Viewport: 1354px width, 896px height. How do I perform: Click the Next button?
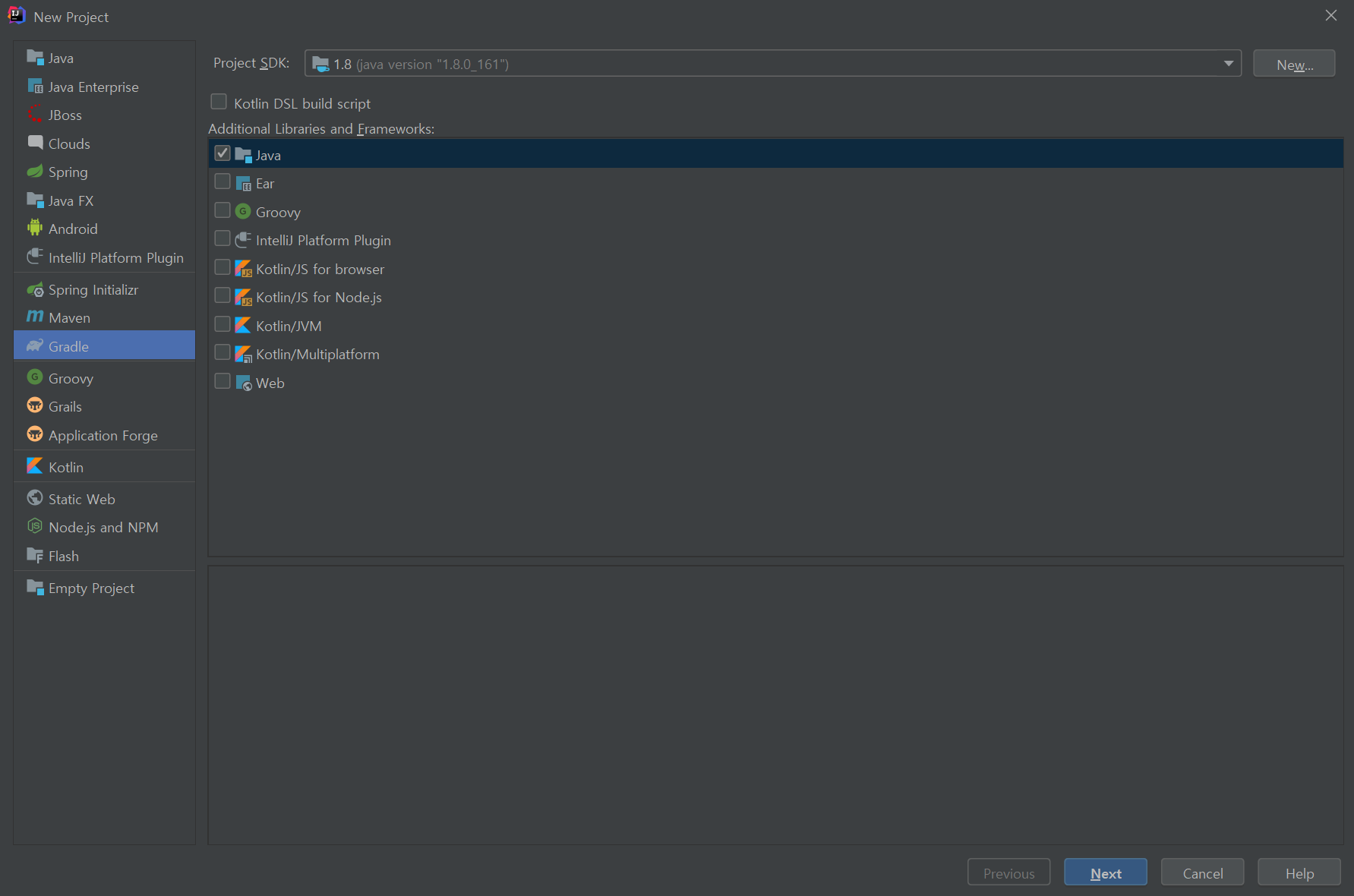click(1106, 872)
